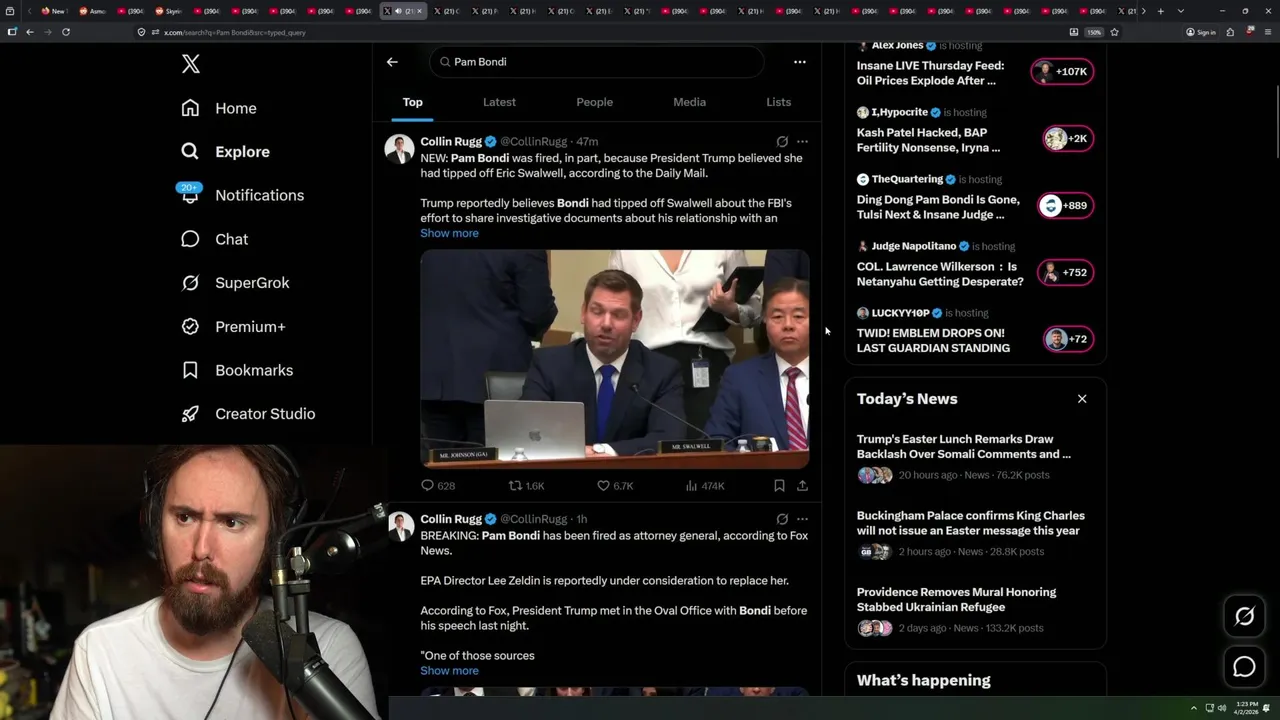This screenshot has height=720, width=1280.
Task: Open the Swalwell hearing image
Action: tap(614, 359)
